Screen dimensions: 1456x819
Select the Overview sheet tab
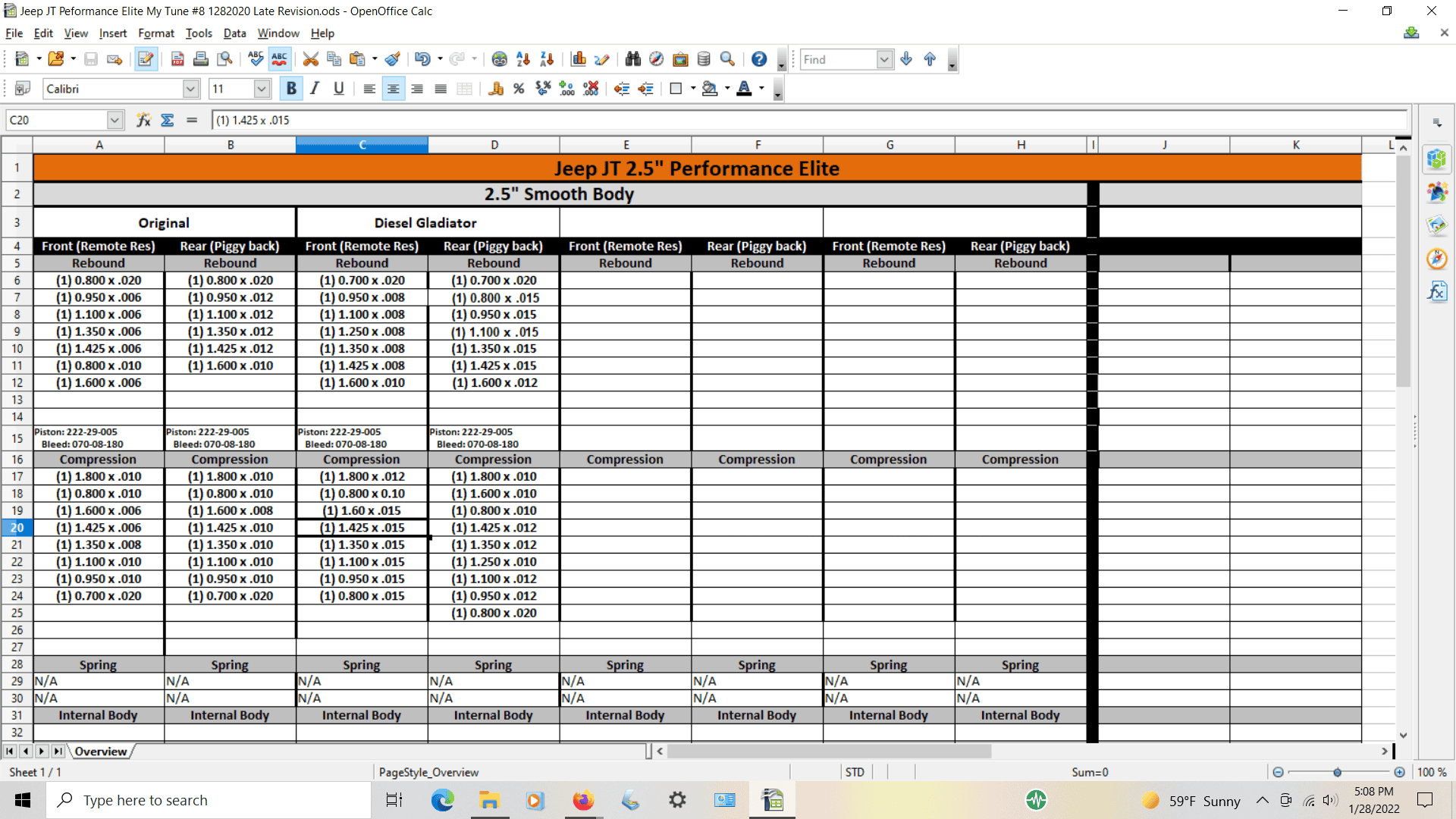point(101,752)
